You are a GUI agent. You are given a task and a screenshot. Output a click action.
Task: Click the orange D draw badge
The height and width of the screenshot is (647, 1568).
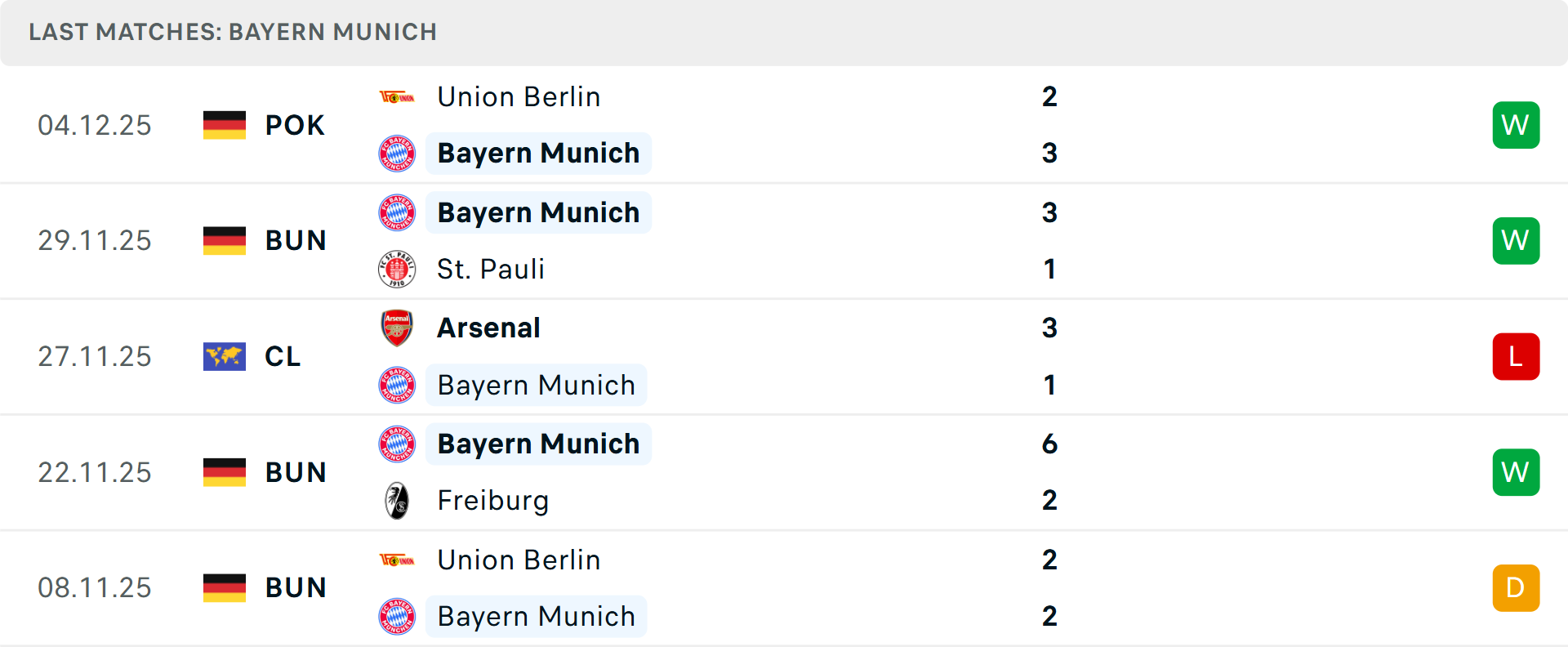[x=1516, y=588]
